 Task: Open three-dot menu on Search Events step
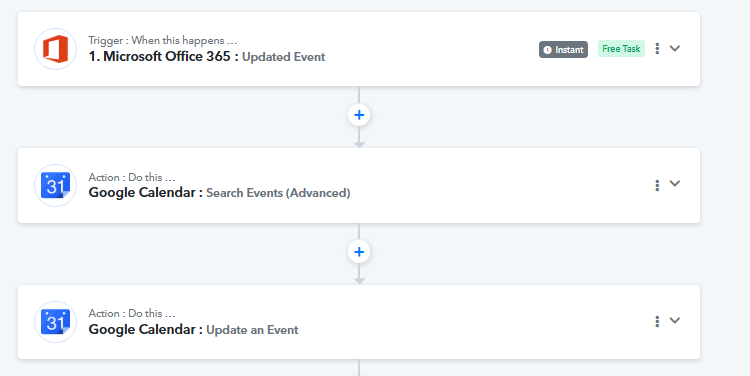[657, 185]
